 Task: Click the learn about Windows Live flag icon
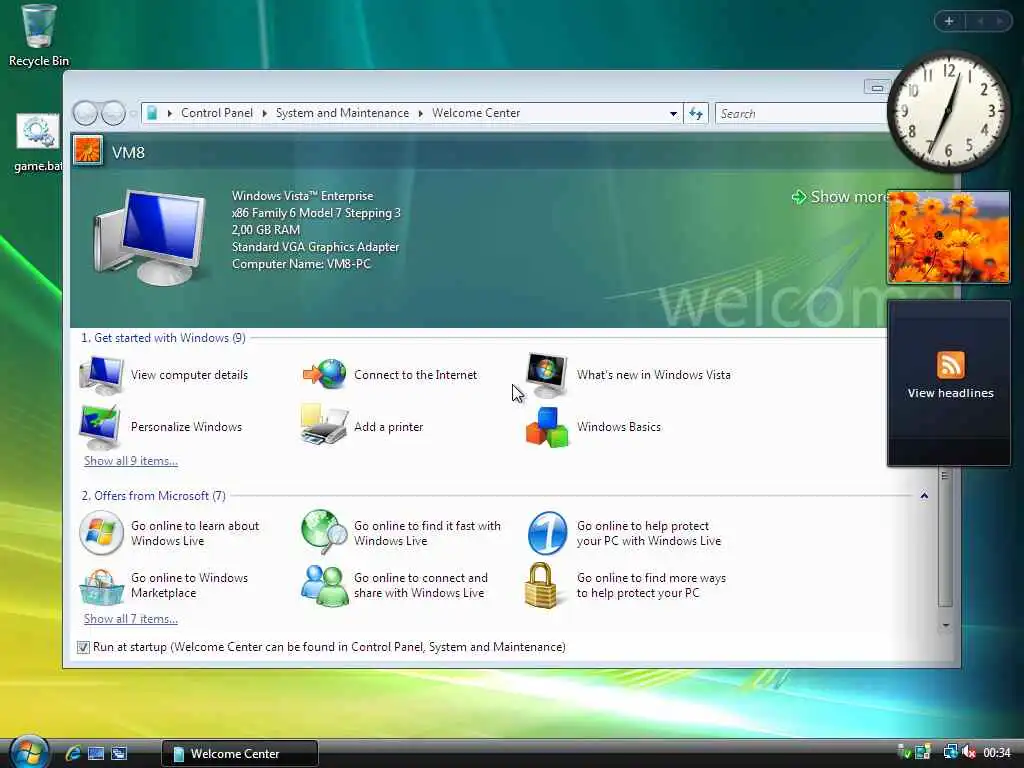point(101,533)
